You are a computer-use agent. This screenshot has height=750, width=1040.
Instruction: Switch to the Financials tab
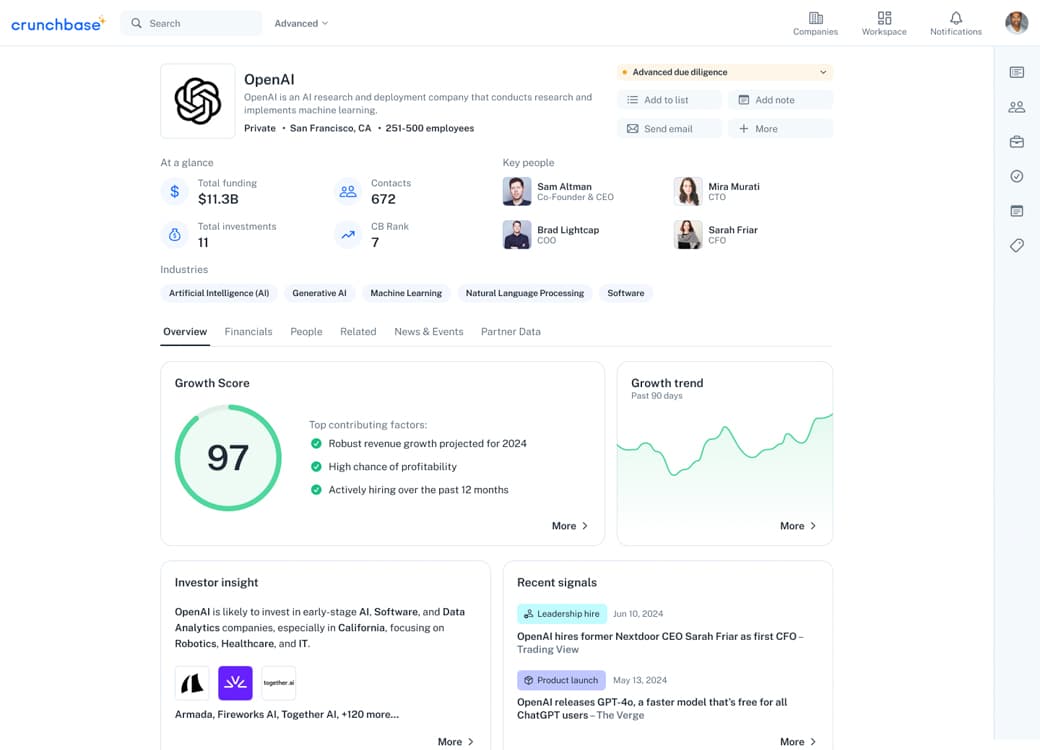(248, 332)
